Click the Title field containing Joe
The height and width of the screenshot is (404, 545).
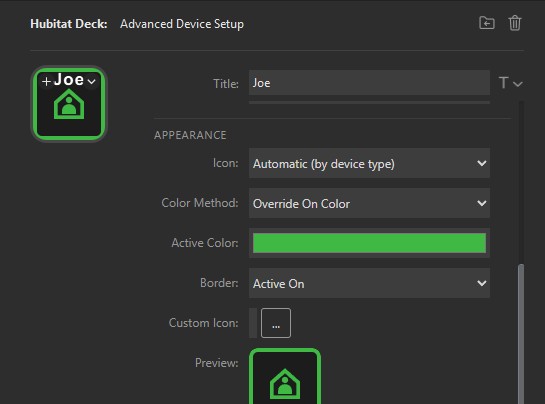[x=369, y=83]
